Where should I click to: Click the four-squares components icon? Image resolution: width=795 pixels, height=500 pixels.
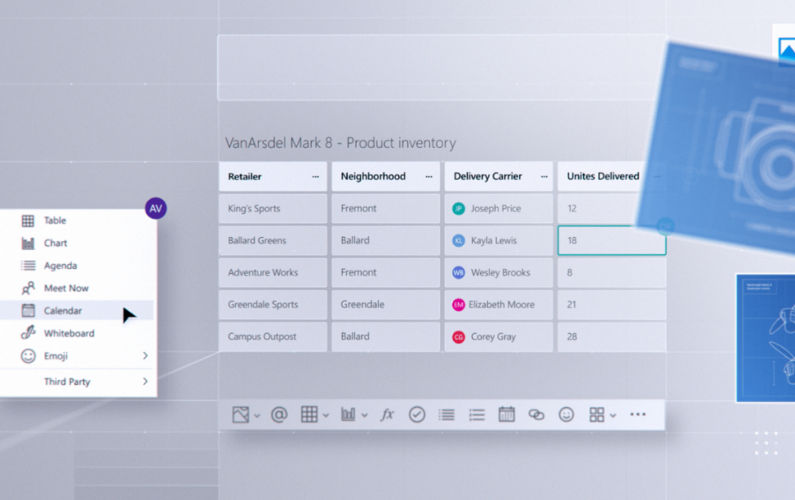point(597,415)
